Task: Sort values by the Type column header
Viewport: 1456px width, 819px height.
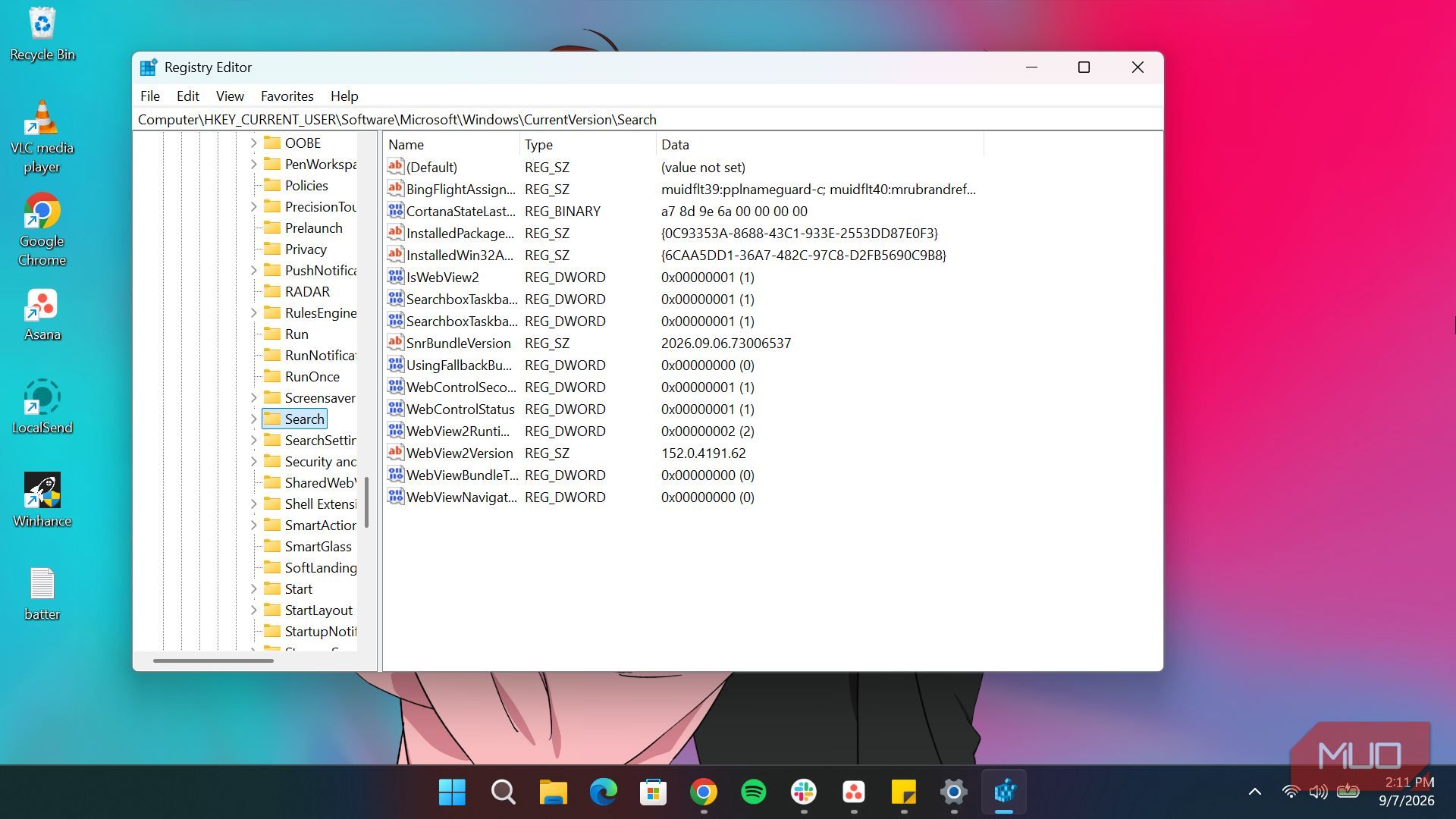Action: click(x=588, y=144)
